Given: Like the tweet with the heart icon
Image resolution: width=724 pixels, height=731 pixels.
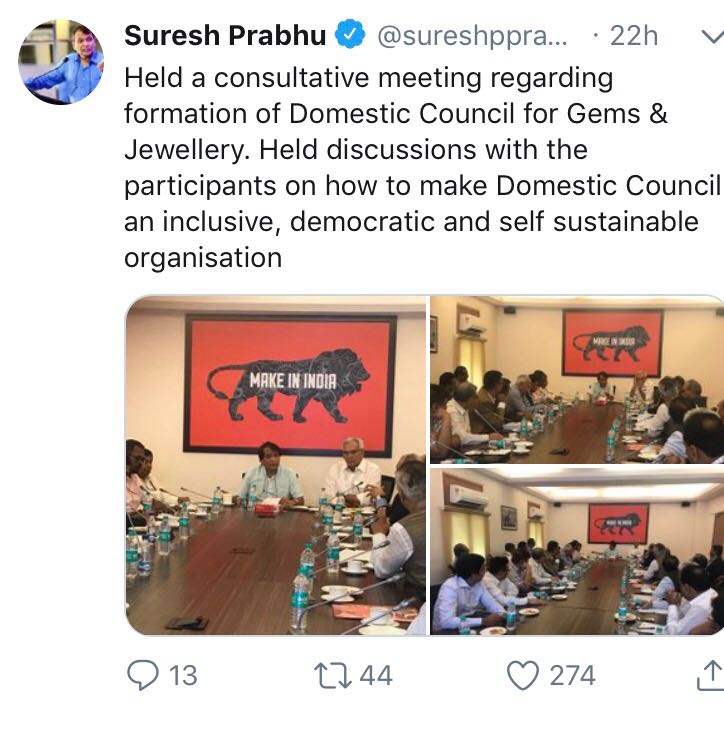Looking at the screenshot, I should 522,677.
